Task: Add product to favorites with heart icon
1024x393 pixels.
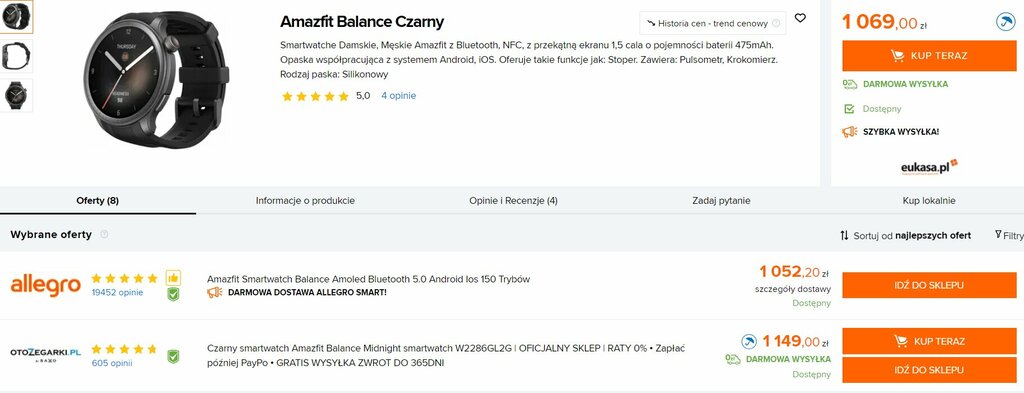Action: click(800, 18)
